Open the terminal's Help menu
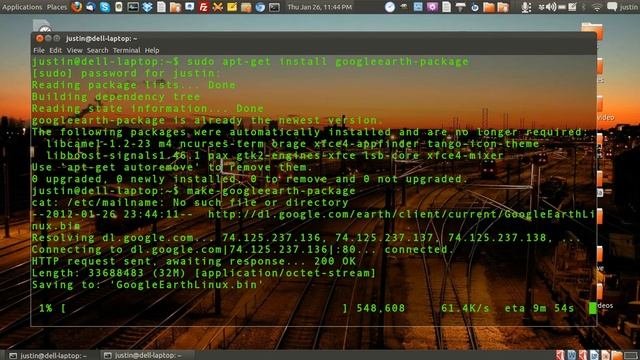Image resolution: width=640 pixels, height=360 pixels. [x=152, y=50]
